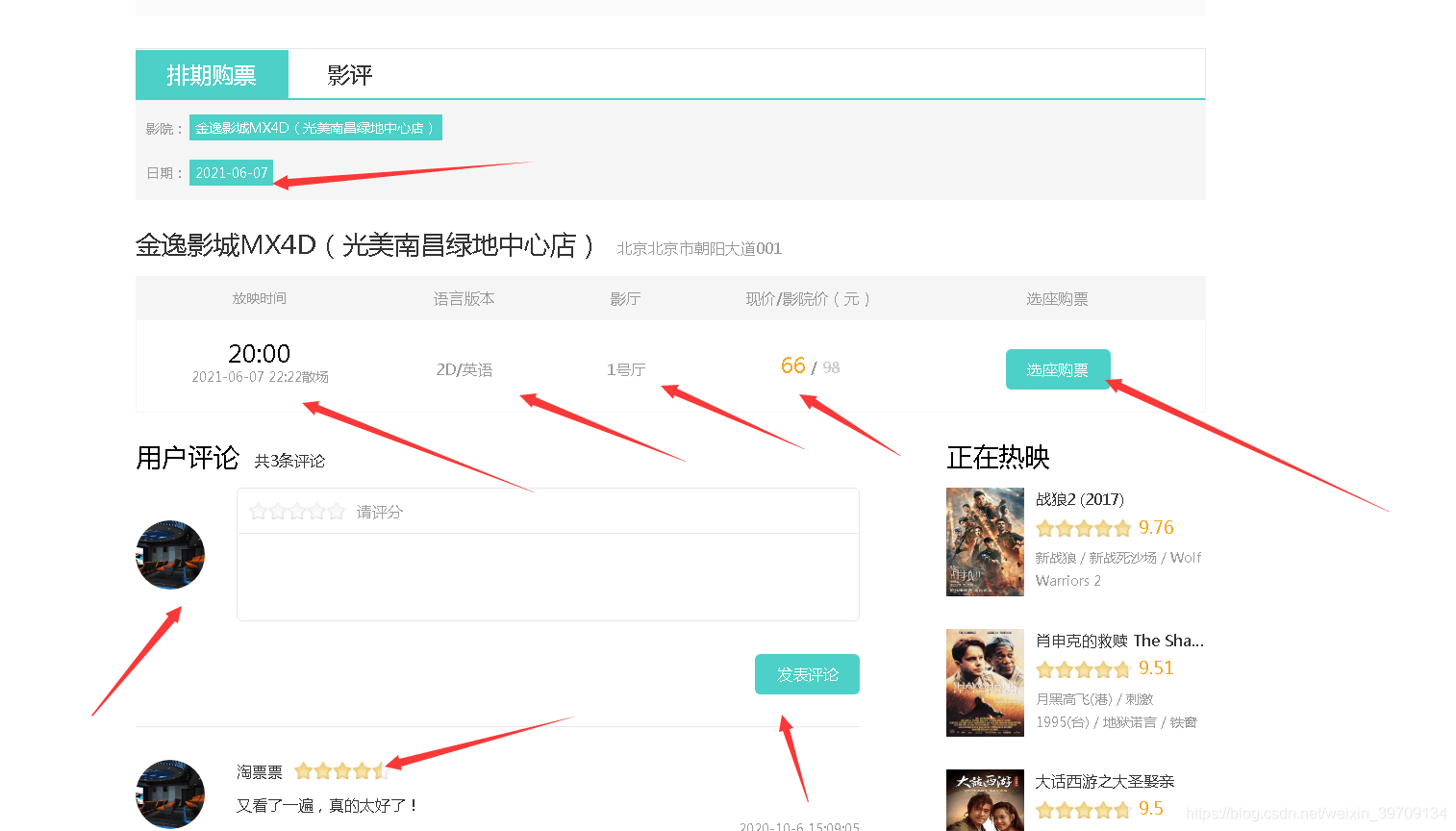Viewport: 1456px width, 831px height.
Task: Set rating to two stars in comment form
Action: click(278, 512)
